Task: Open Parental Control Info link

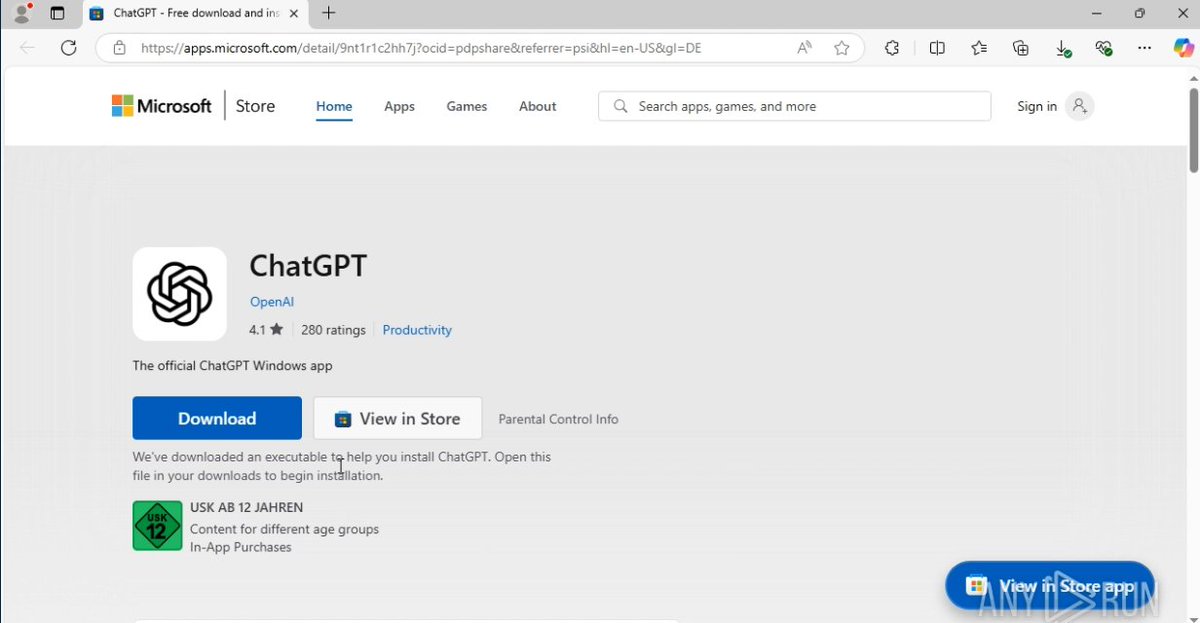Action: pos(558,419)
